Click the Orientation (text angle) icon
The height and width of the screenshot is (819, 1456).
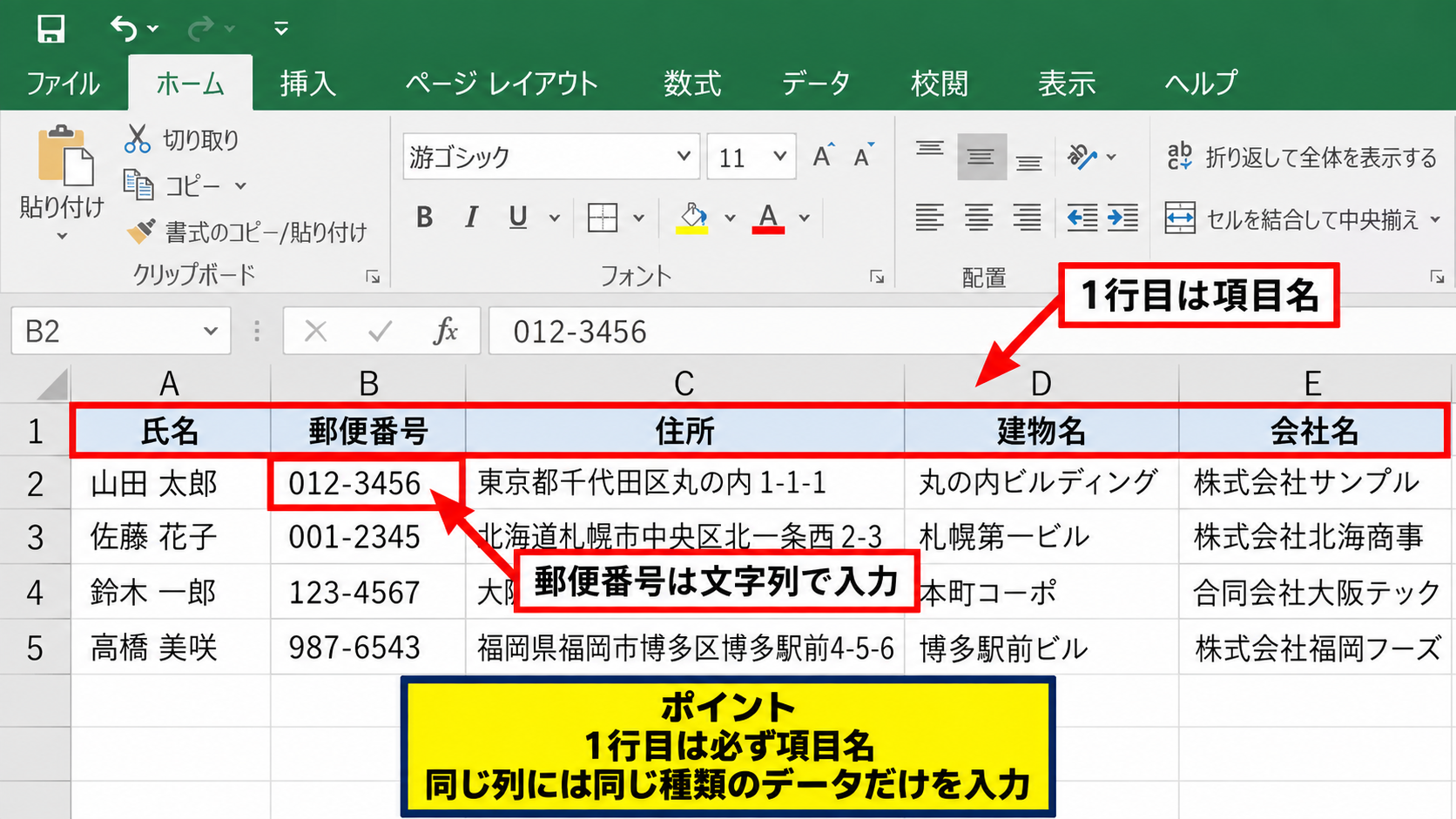click(1082, 157)
